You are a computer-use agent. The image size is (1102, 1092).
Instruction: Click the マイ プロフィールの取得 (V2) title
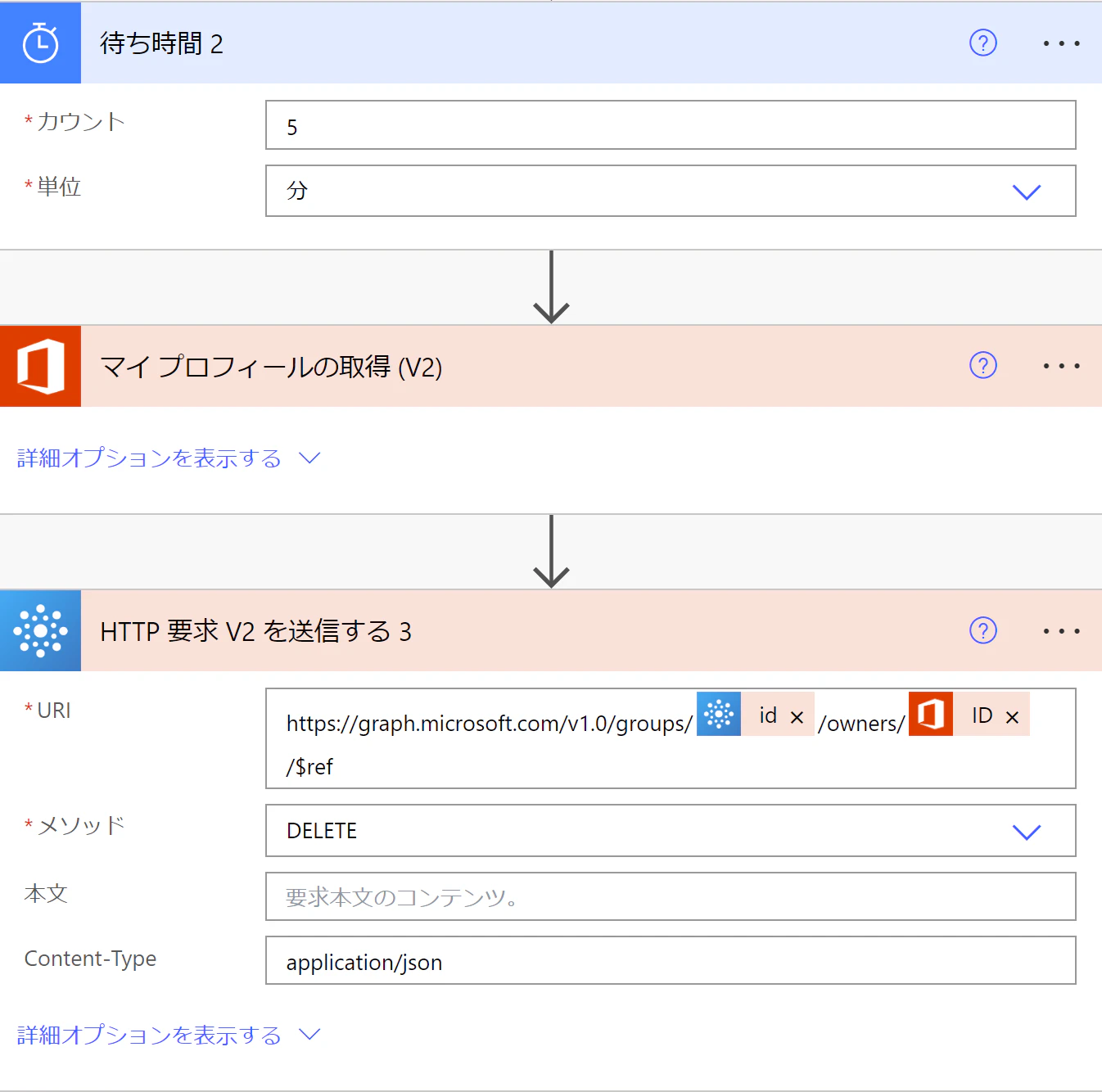click(x=271, y=367)
